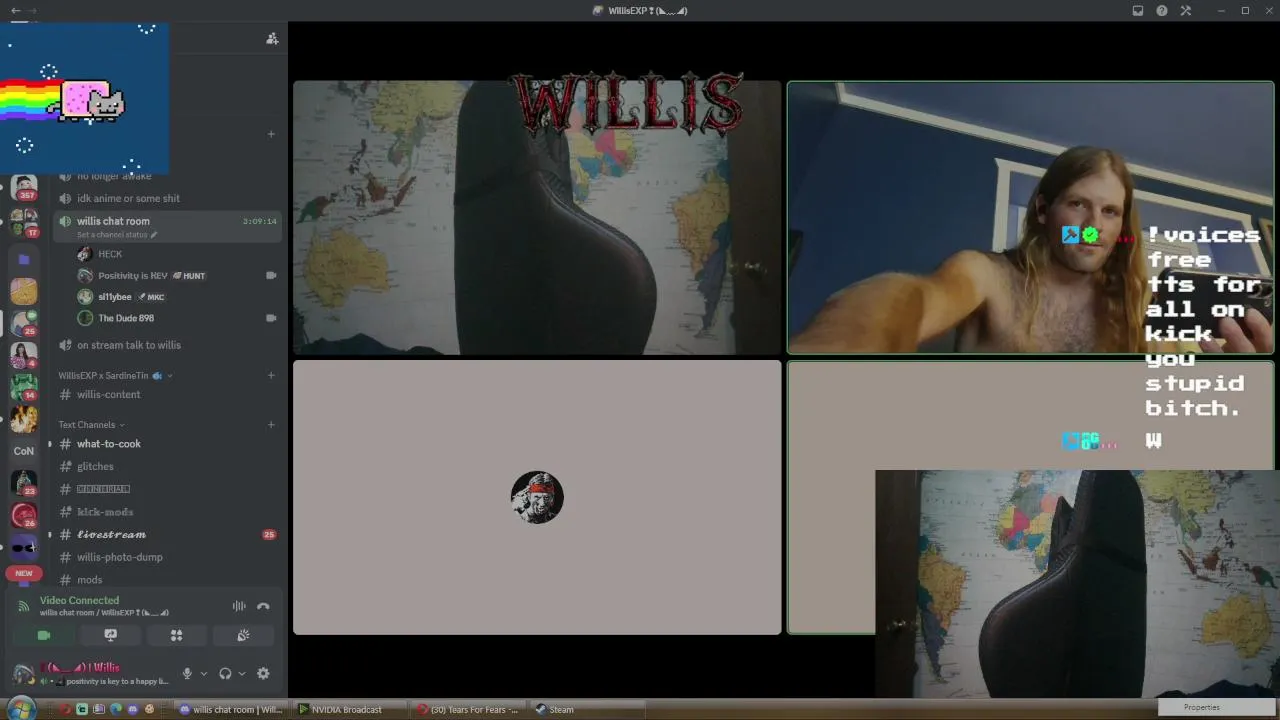Mute the microphone

tap(187, 674)
